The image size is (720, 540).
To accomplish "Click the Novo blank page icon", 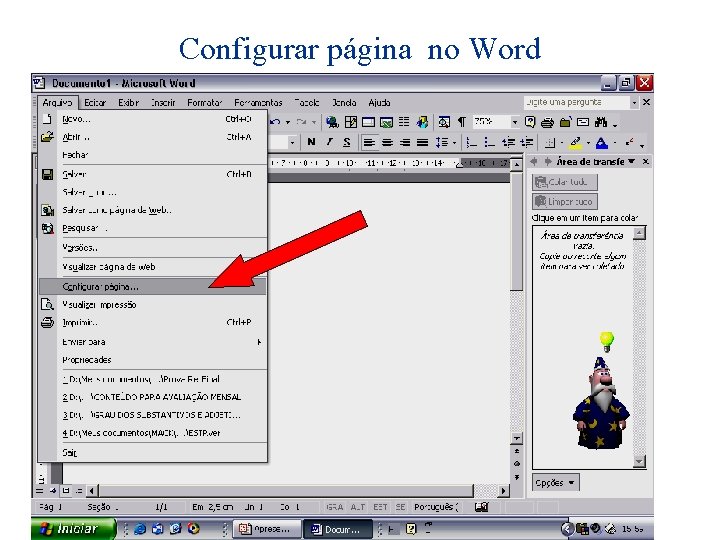I will coord(47,118).
